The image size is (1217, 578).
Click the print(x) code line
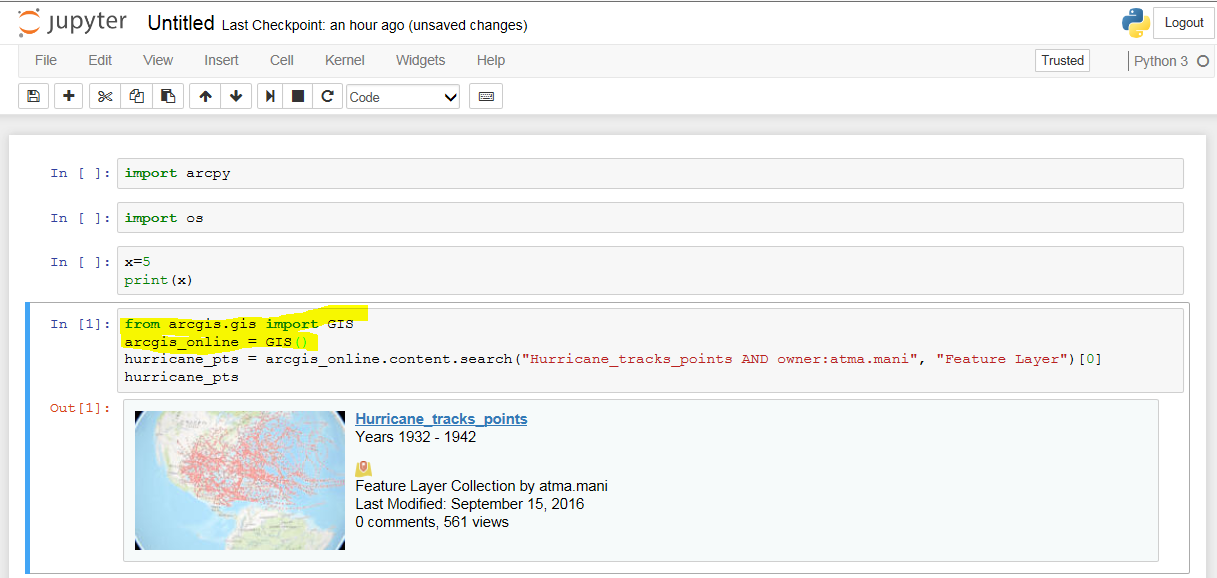pyautogui.click(x=159, y=280)
